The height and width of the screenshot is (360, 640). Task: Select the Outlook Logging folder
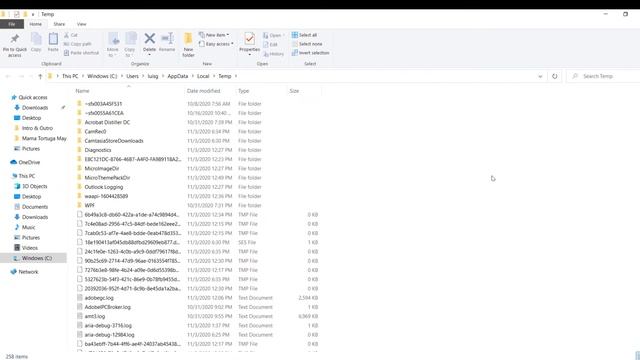click(x=104, y=187)
